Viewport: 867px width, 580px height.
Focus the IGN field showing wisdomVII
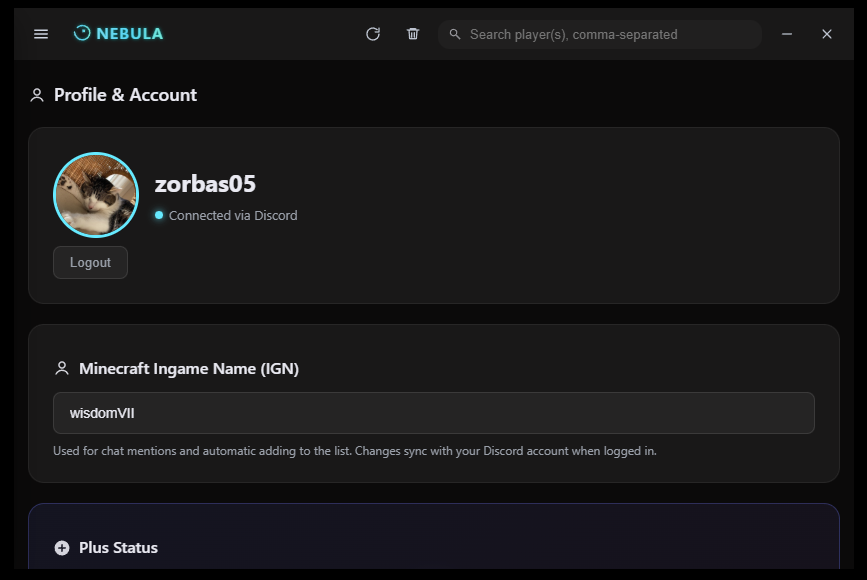(434, 412)
